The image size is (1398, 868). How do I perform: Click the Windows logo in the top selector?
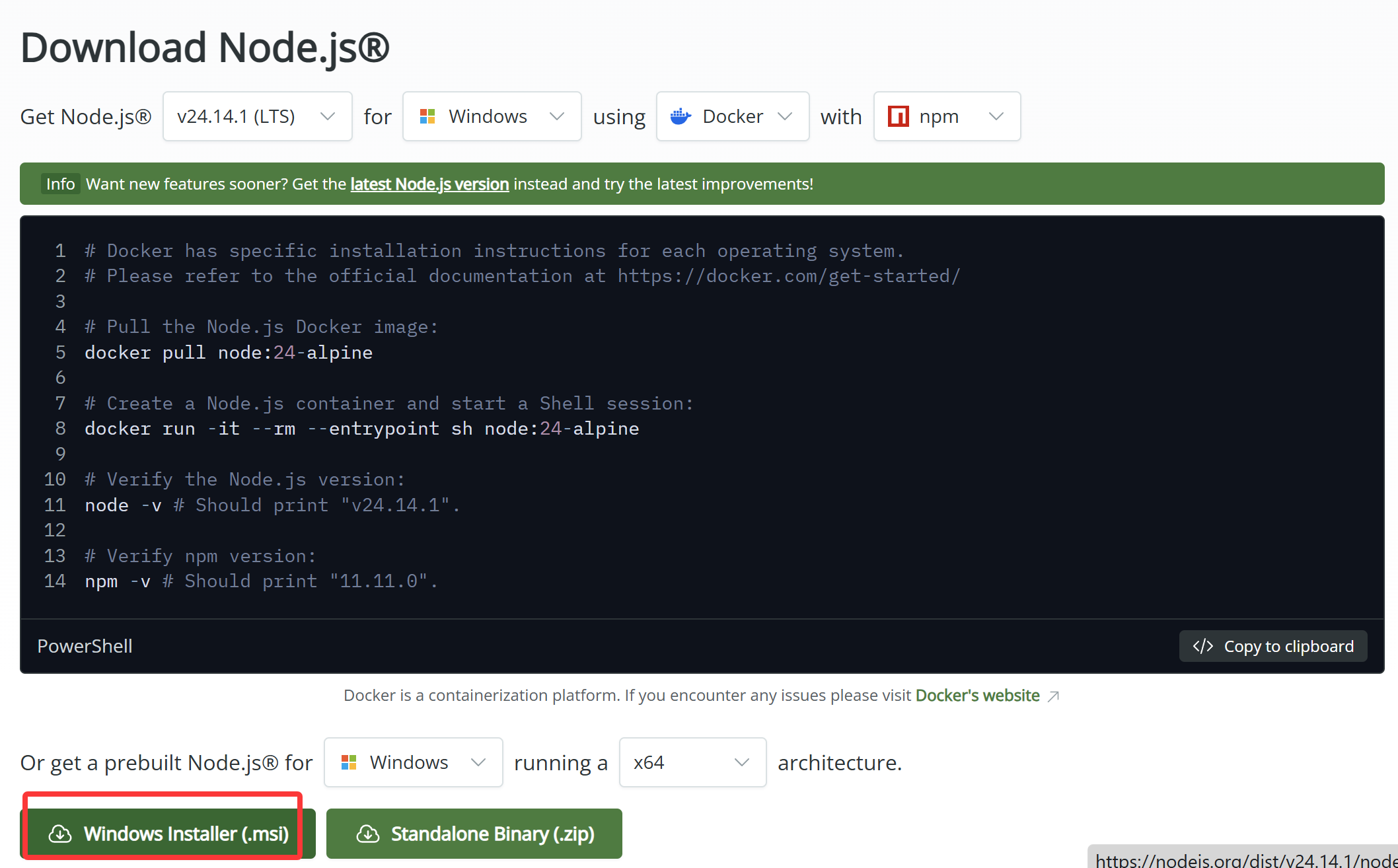[427, 116]
